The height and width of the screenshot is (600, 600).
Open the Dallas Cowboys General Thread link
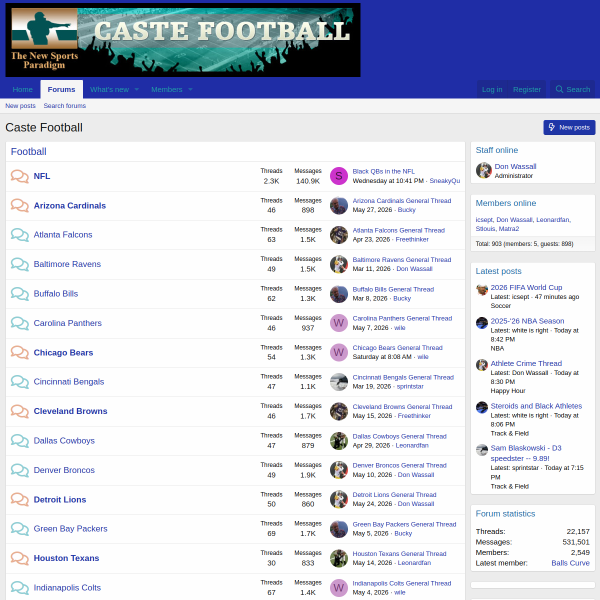point(399,436)
